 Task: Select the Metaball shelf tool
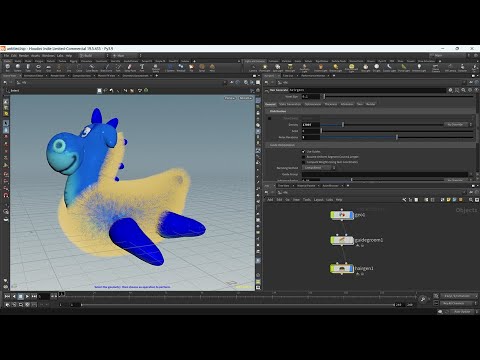point(181,68)
